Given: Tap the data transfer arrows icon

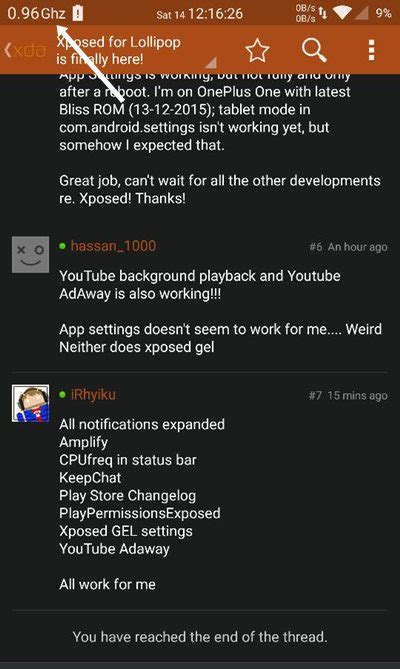Looking at the screenshot, I should [x=323, y=13].
